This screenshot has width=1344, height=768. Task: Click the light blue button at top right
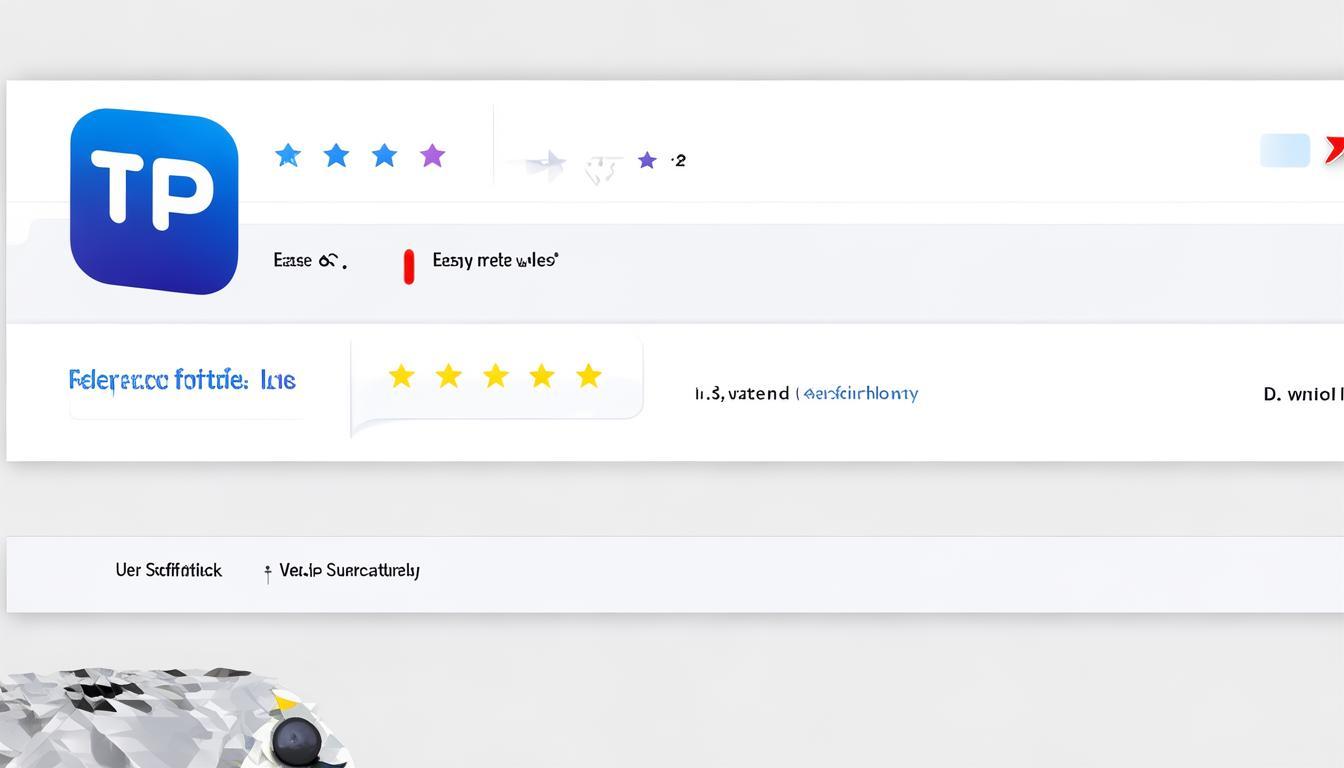click(1285, 150)
